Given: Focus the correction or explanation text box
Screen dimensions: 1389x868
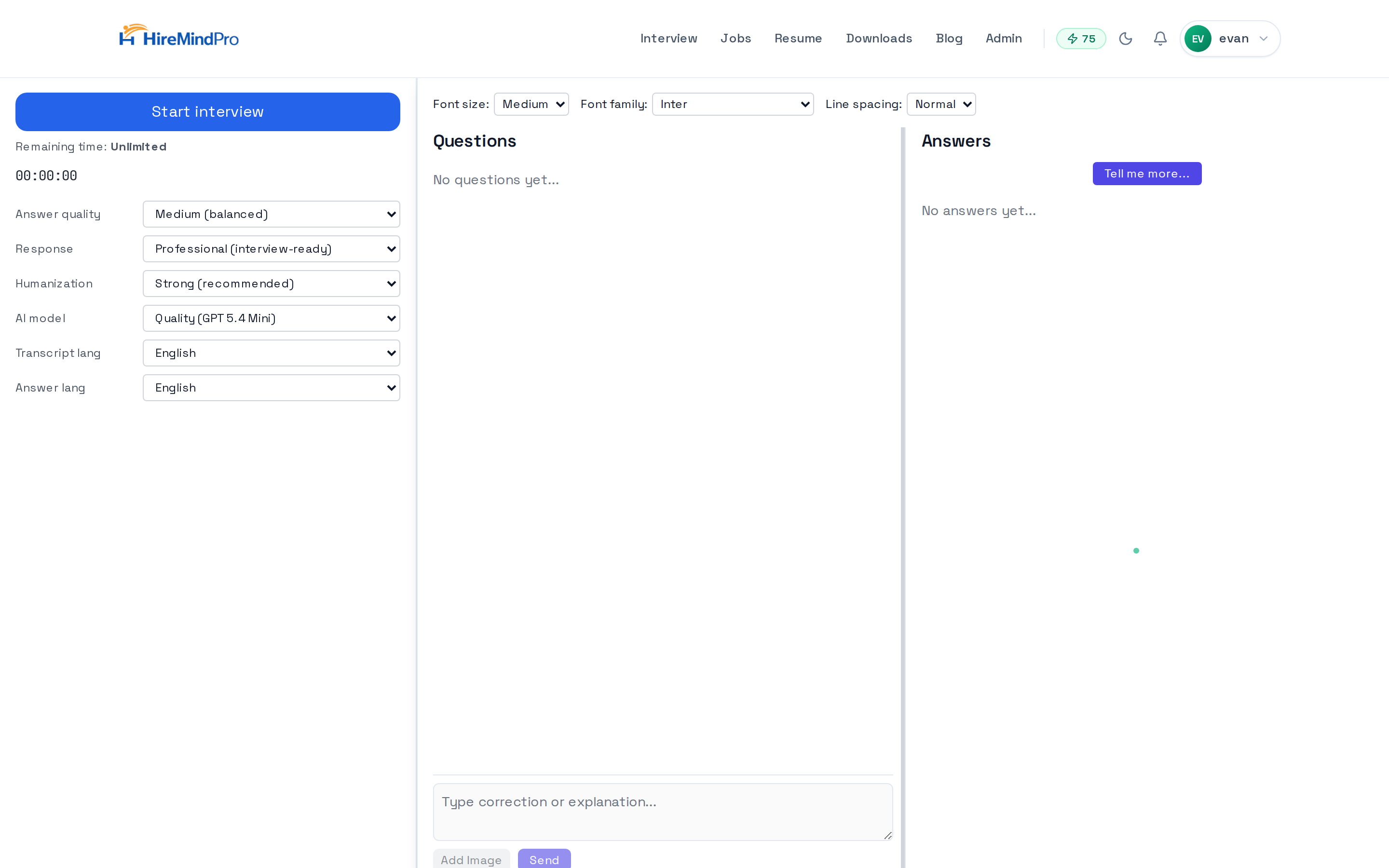Looking at the screenshot, I should 663,812.
